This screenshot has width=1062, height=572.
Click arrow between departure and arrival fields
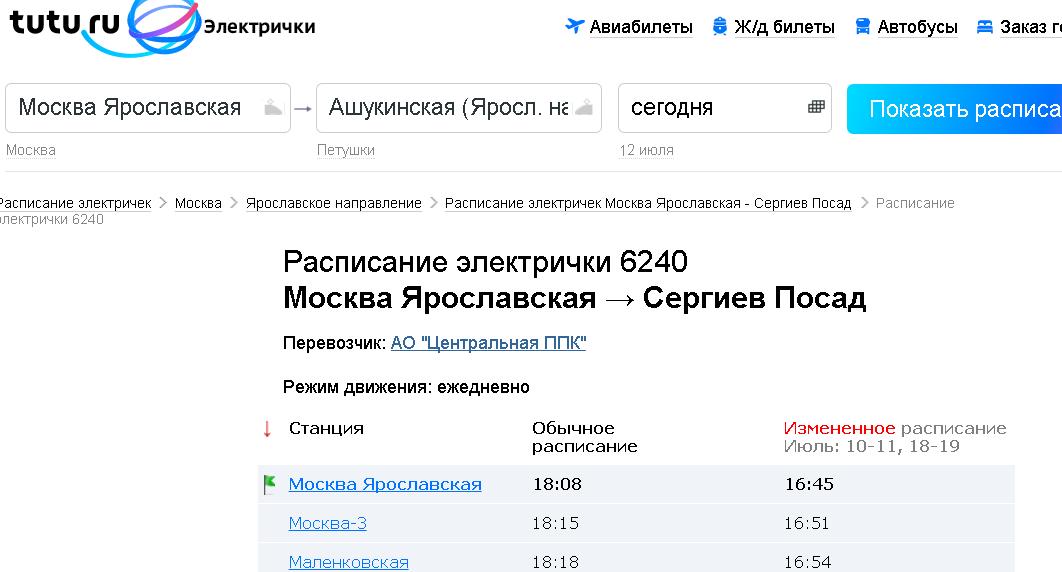[x=303, y=108]
